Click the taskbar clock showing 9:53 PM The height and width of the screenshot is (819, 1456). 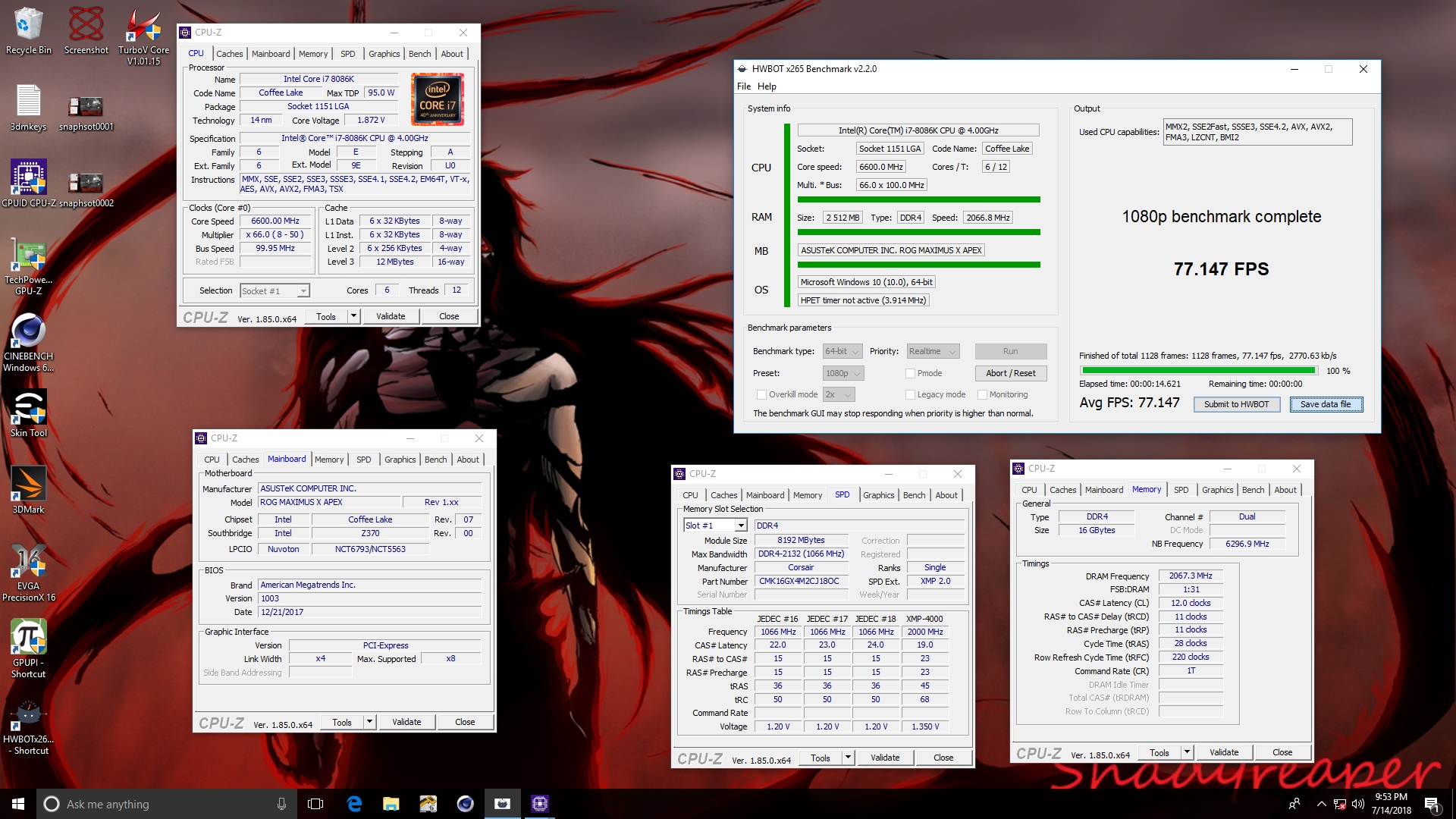pyautogui.click(x=1391, y=804)
